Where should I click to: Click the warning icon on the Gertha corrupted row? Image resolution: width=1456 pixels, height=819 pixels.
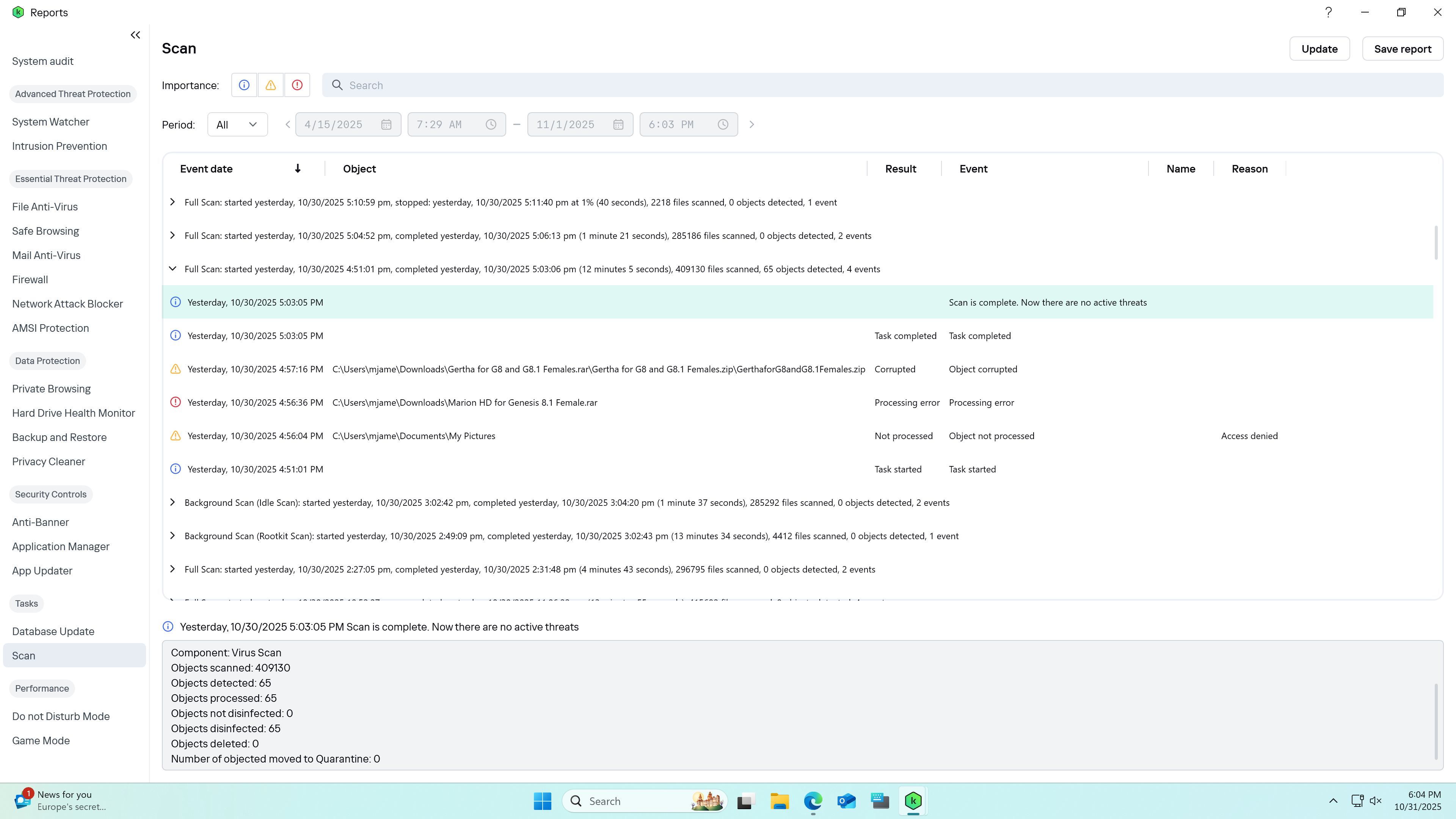coord(176,369)
